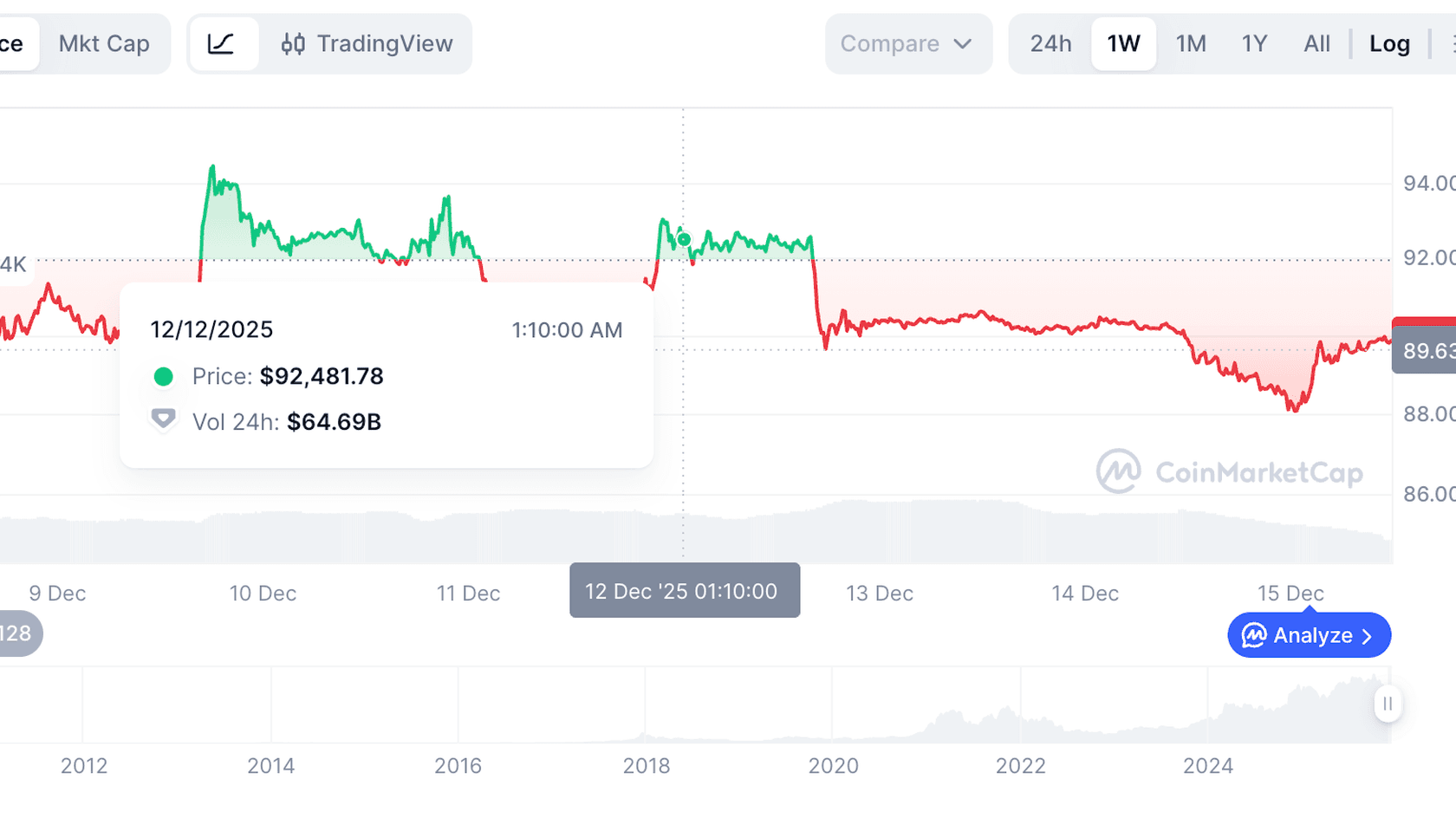Toggle the All time range view
1456x818 pixels.
(x=1316, y=43)
